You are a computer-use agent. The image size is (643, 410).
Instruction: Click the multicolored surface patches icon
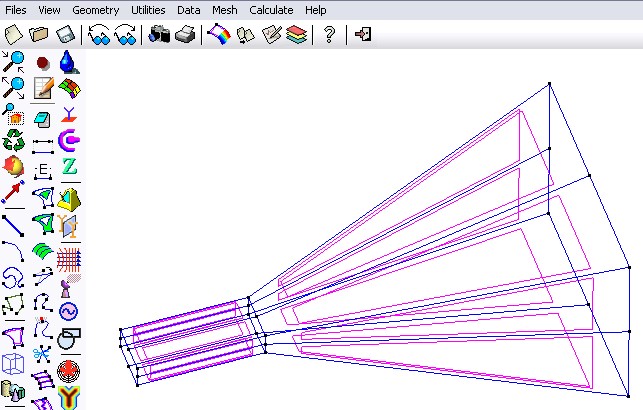(69, 89)
